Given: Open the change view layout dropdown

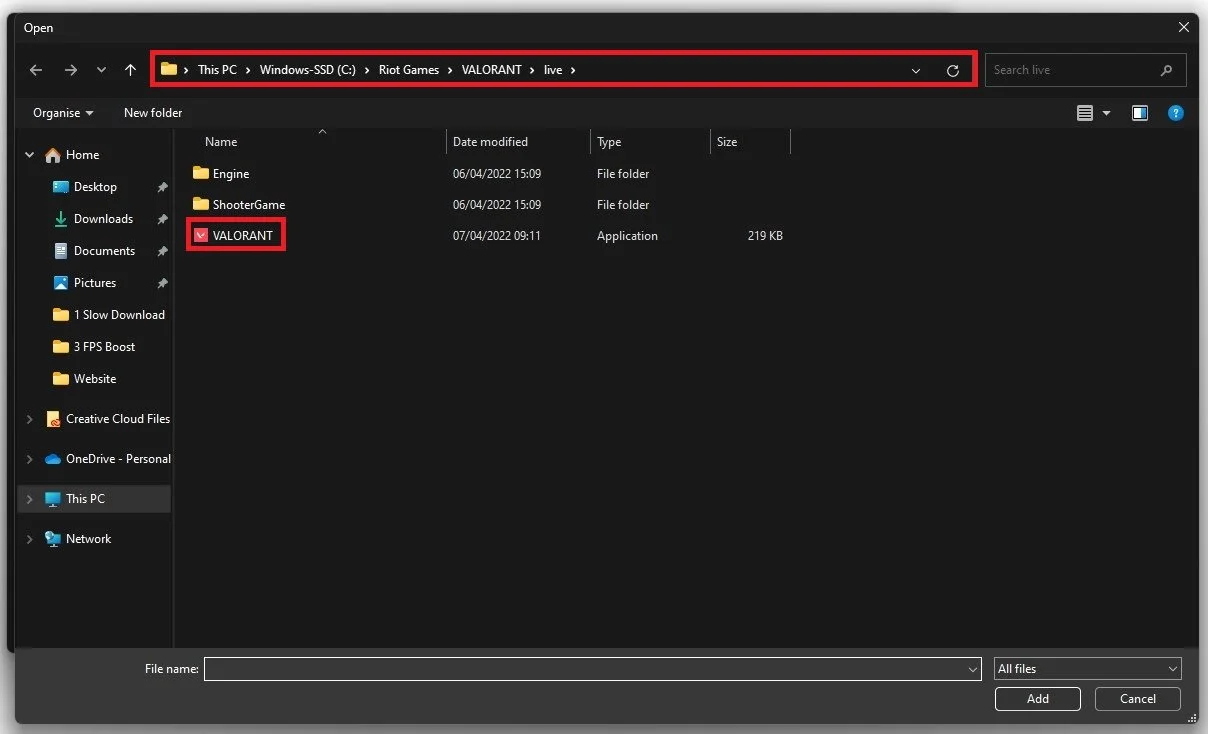Looking at the screenshot, I should (x=1107, y=114).
